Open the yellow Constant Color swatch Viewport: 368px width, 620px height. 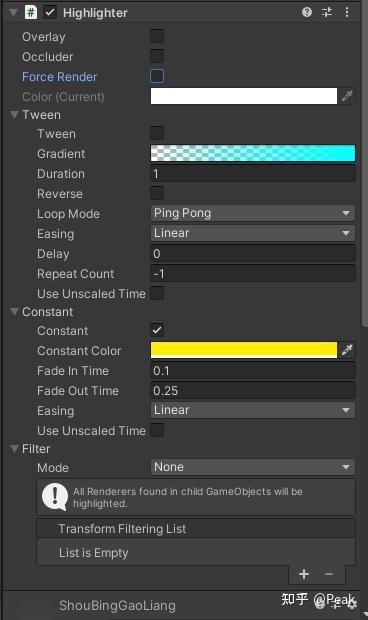(x=244, y=350)
